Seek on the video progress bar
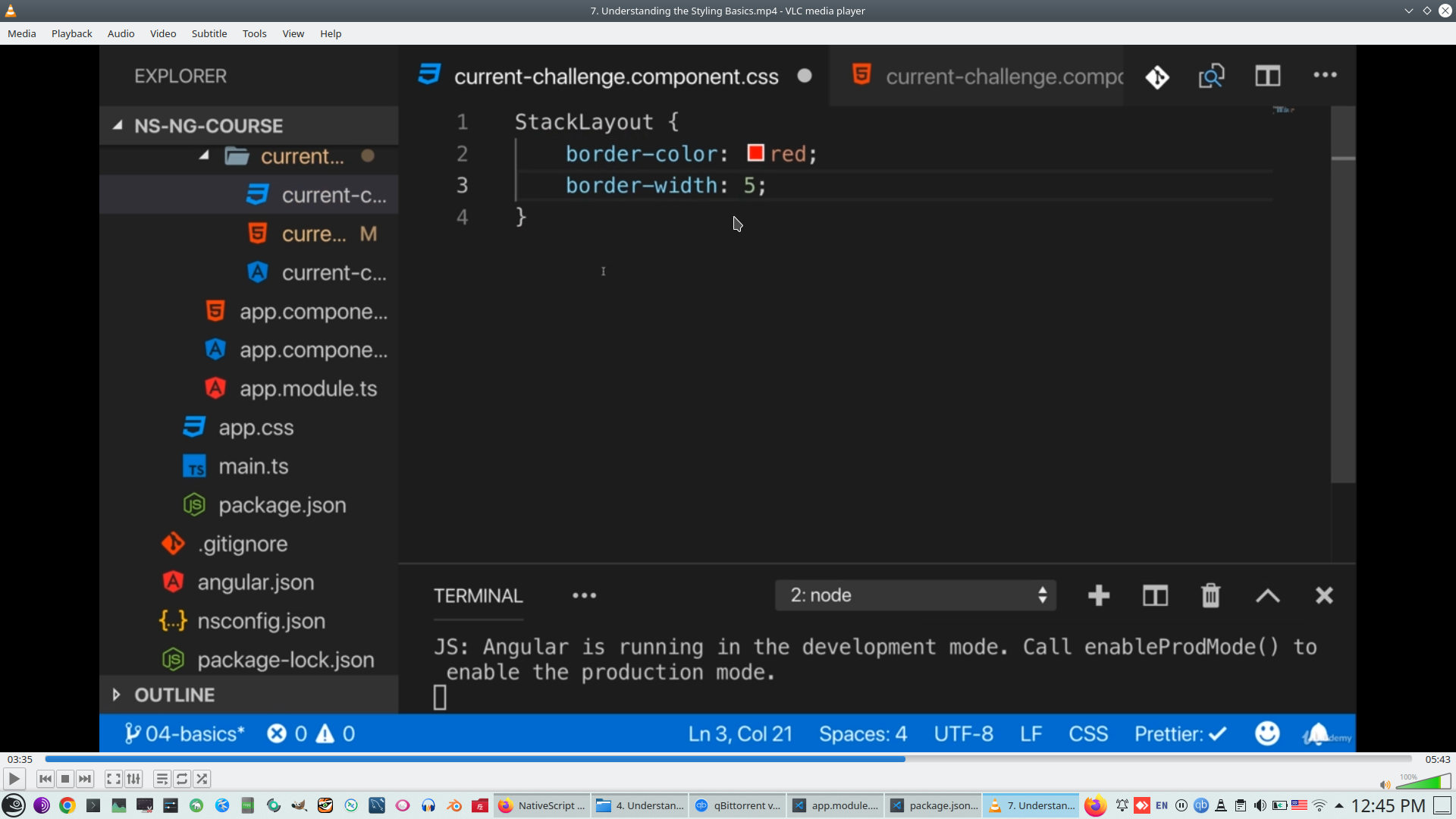This screenshot has height=819, width=1456. tap(728, 759)
